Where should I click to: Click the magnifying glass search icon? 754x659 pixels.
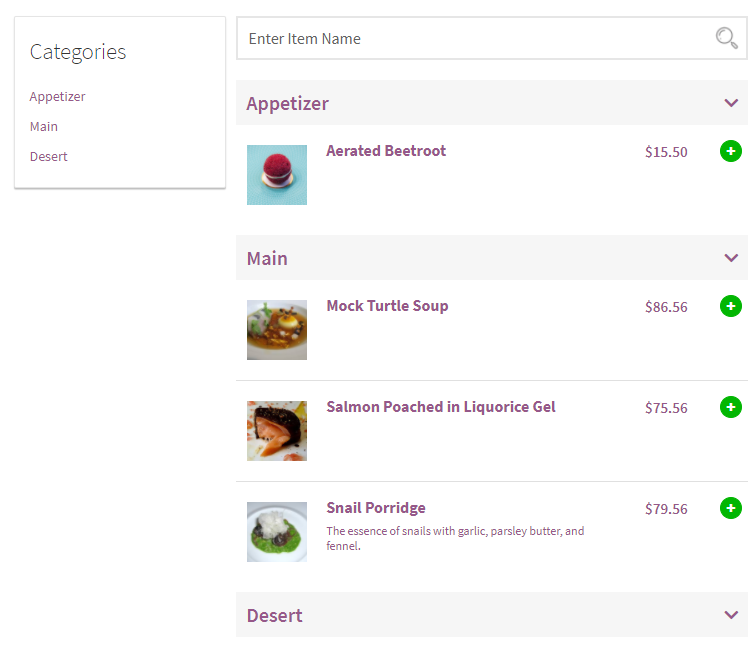click(726, 38)
